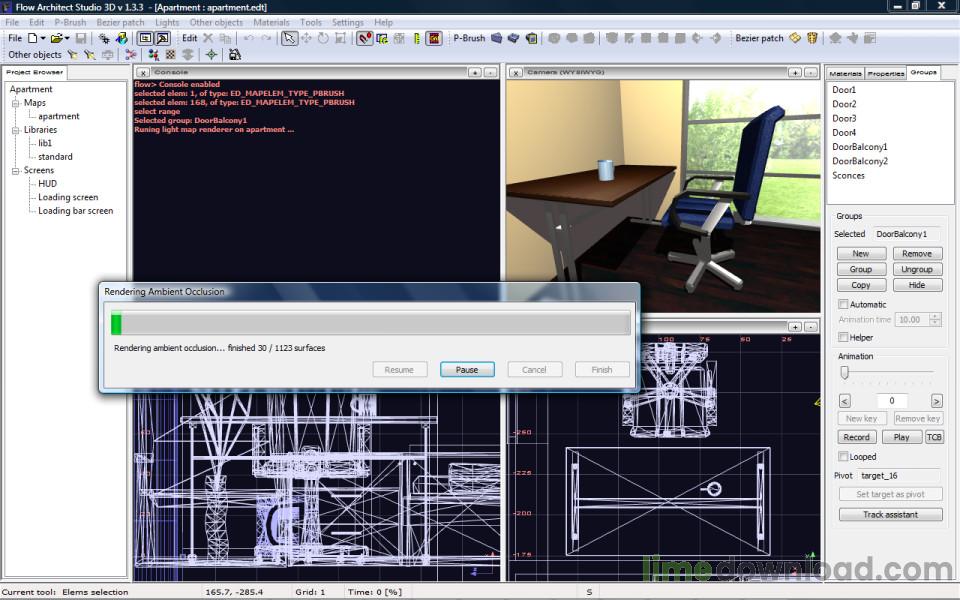Click the third P-Brush icon with yellow frame

click(531, 38)
